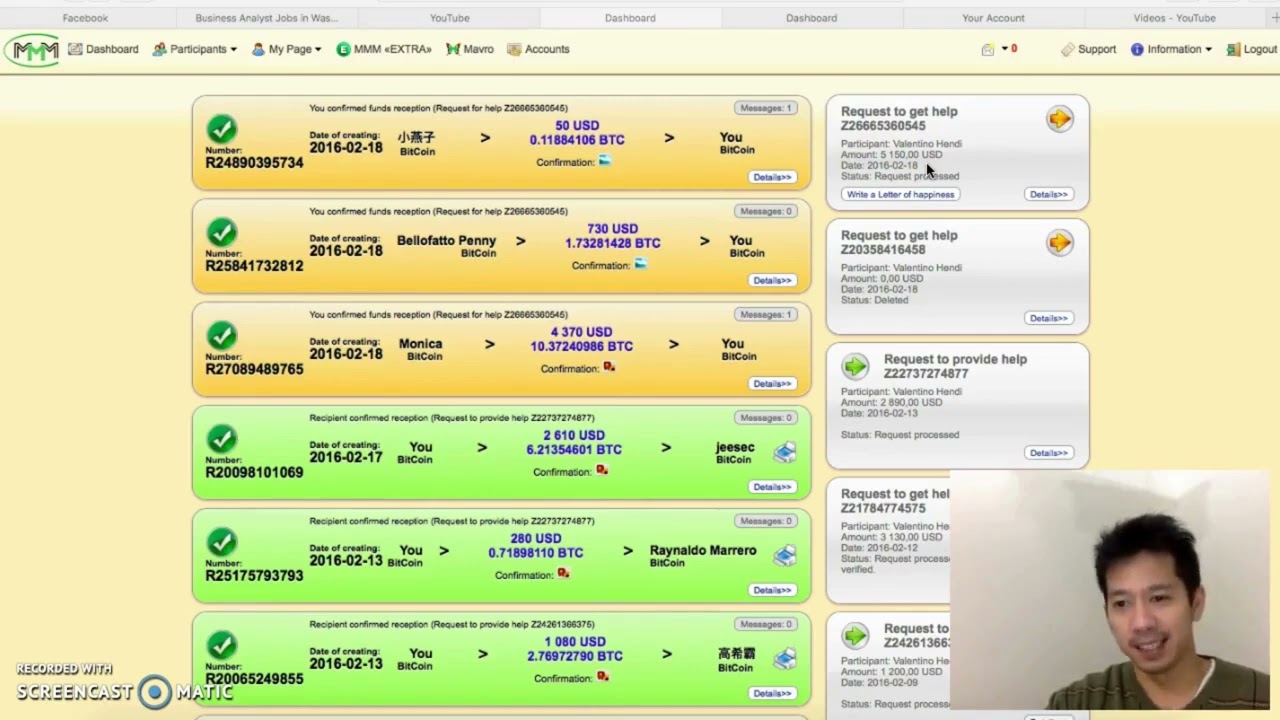View confirmation file of 2 610 USD order
1280x720 pixels.
(601, 471)
